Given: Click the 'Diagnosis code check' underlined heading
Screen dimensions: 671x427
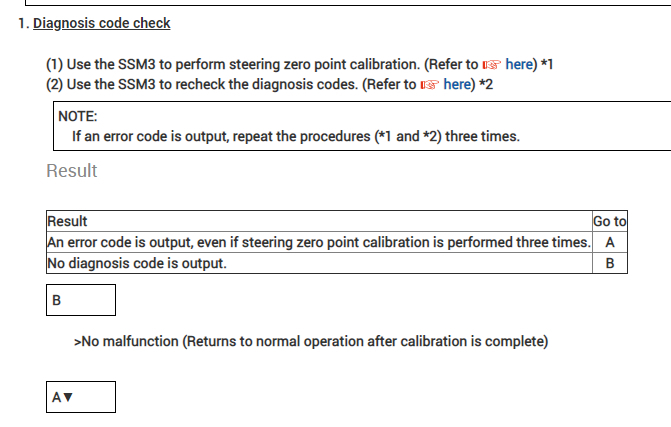Looking at the screenshot, I should pos(102,23).
